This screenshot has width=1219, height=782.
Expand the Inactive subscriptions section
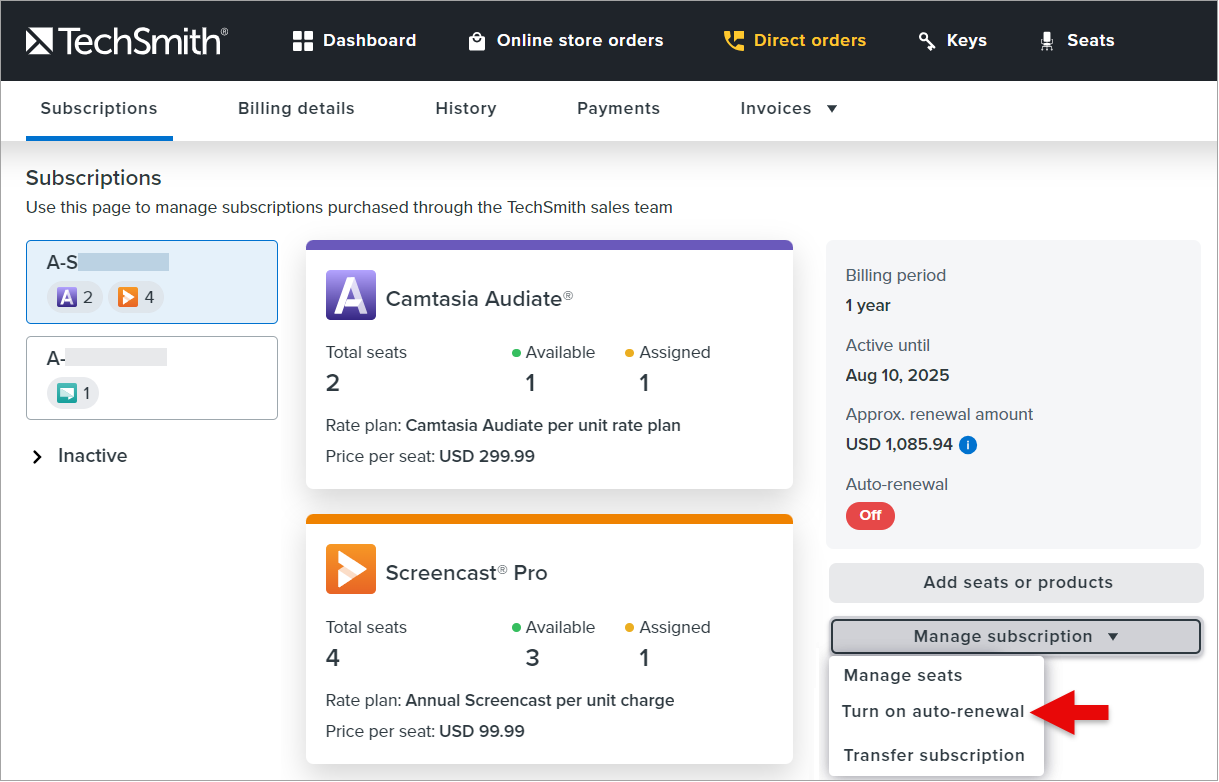click(38, 456)
